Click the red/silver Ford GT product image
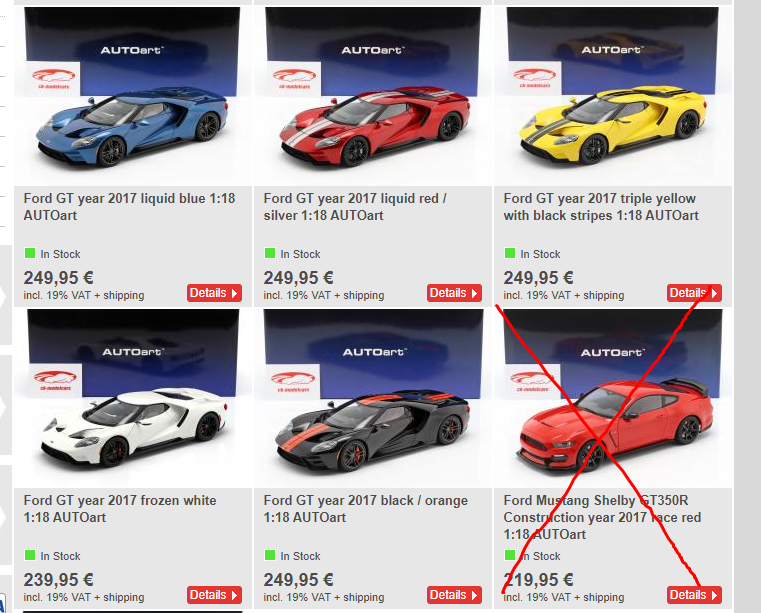Viewport: 761px width, 613px height. [x=373, y=96]
